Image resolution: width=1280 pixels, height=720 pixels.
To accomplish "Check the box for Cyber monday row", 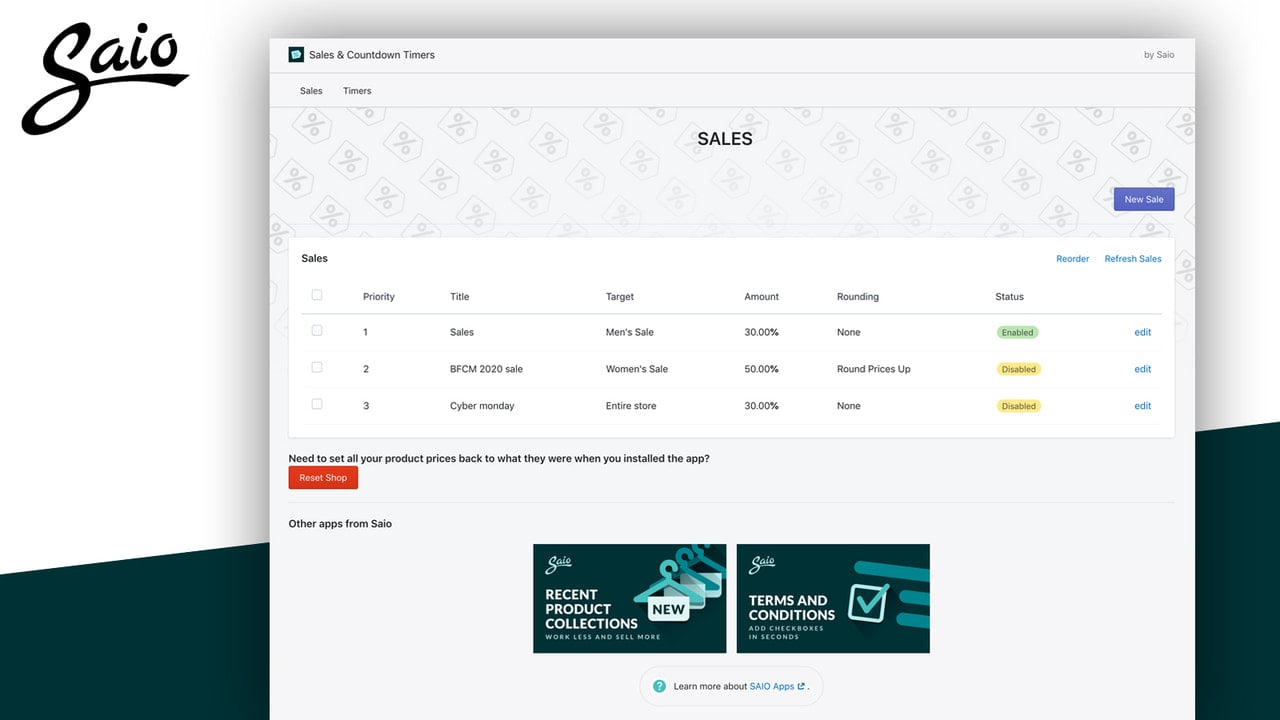I will (317, 404).
